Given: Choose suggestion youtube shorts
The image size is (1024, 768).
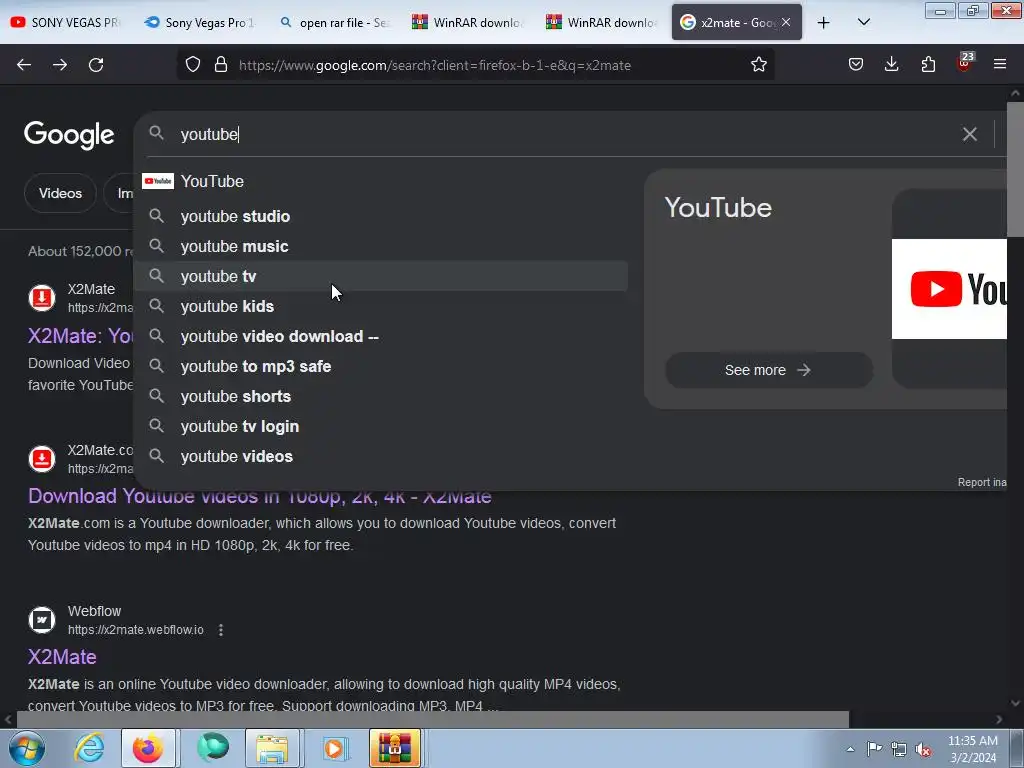Looking at the screenshot, I should pyautogui.click(x=381, y=396).
